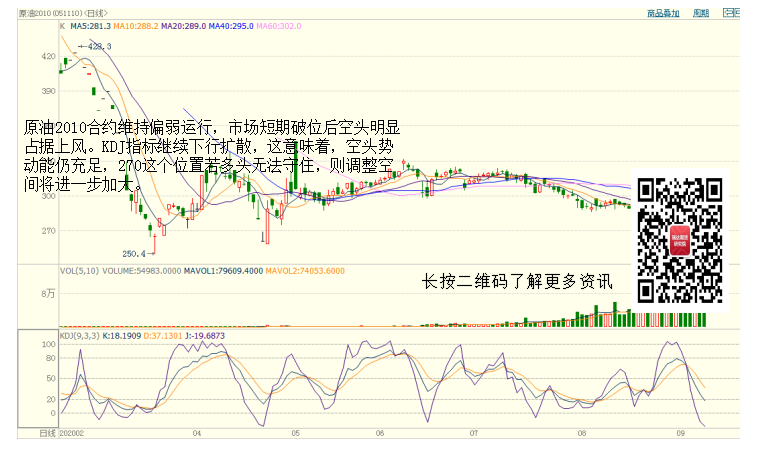Screen dimensions: 763x449
Task: Click the blue MA40:295.0 label
Action: pos(230,27)
